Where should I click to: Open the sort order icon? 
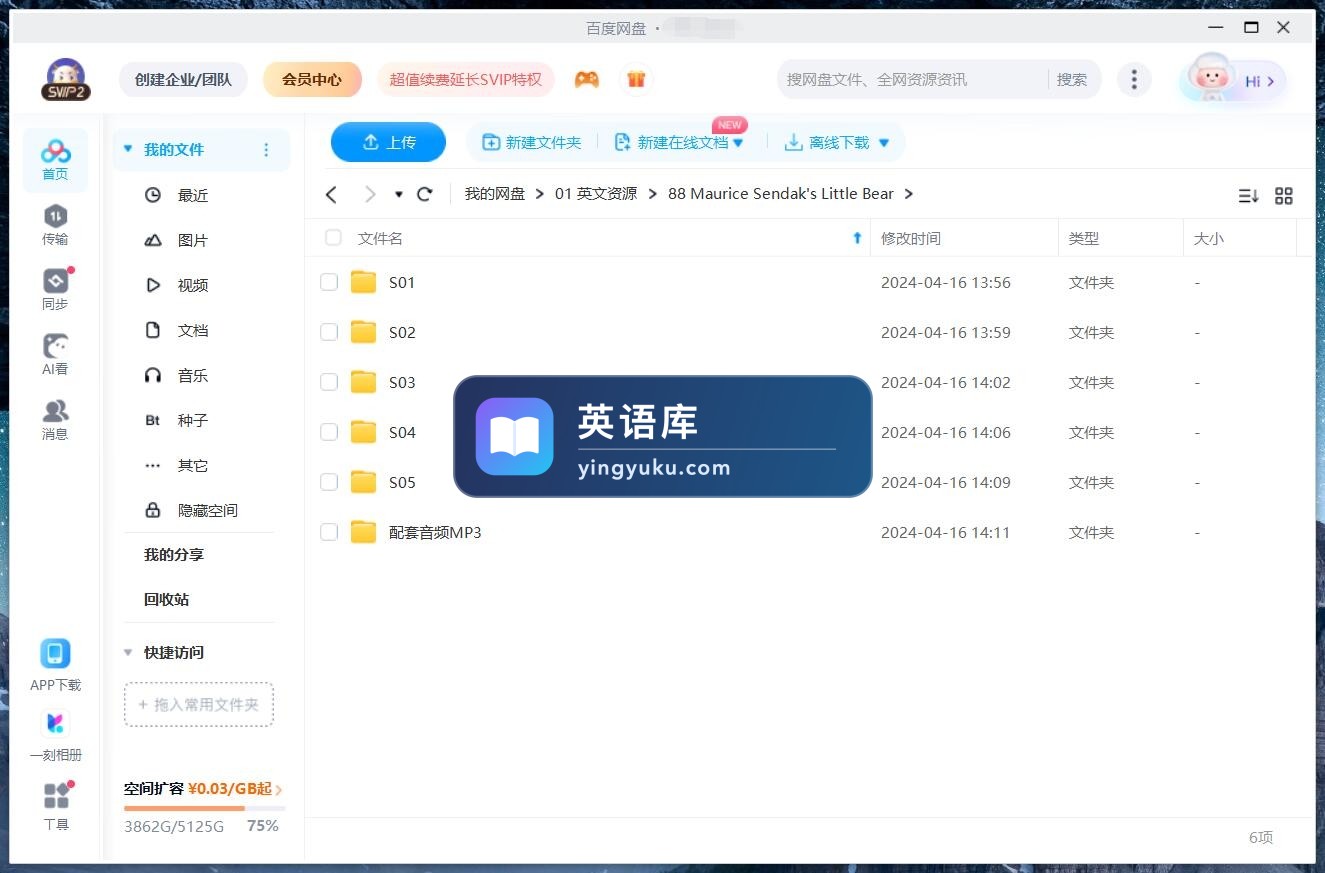click(1248, 196)
